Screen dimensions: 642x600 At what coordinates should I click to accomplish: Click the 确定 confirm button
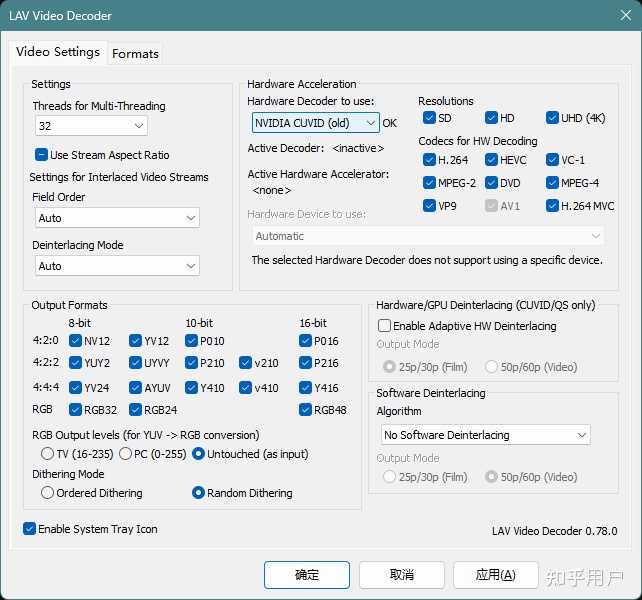[307, 575]
